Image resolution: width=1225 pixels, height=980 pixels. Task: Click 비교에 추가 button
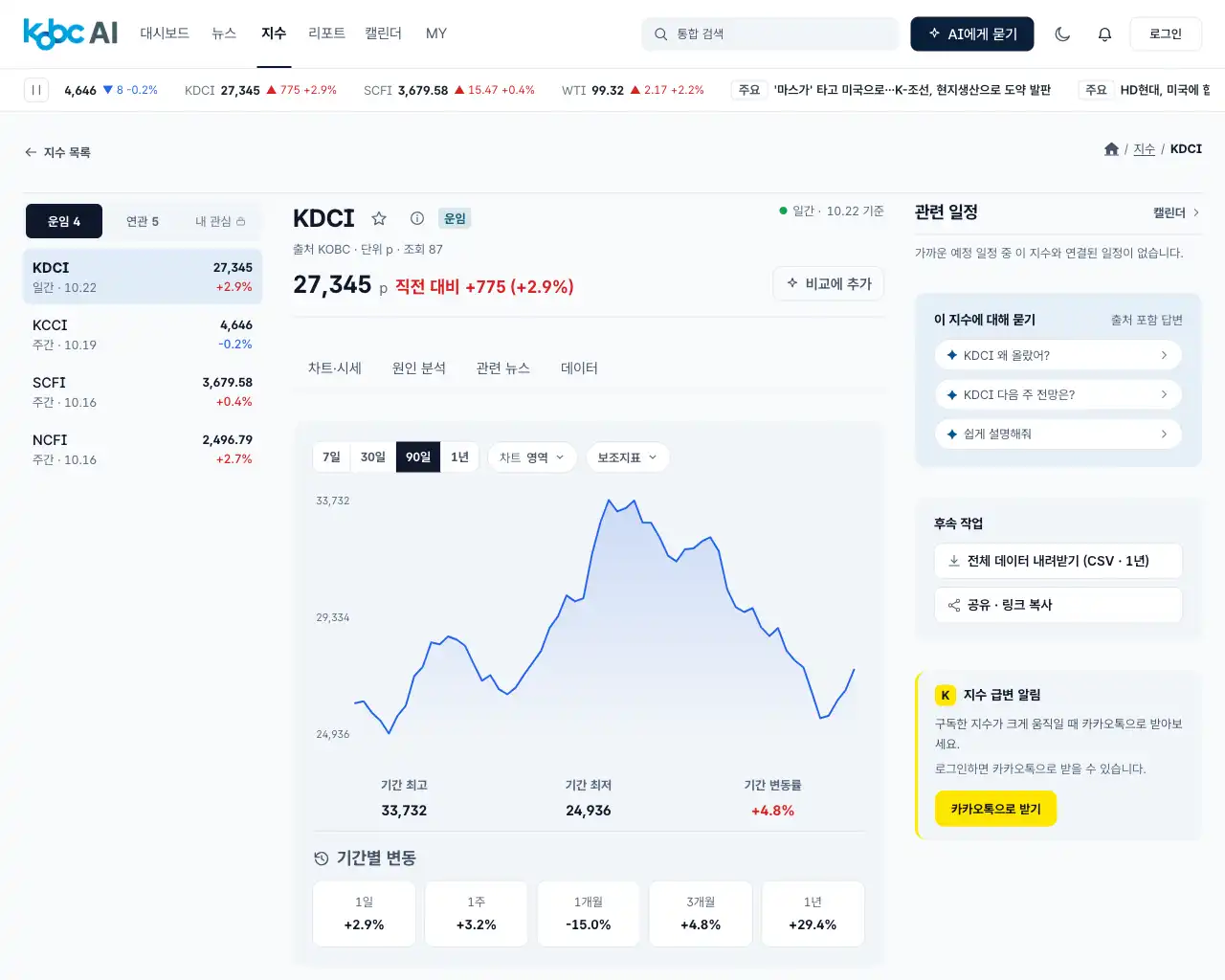(829, 283)
